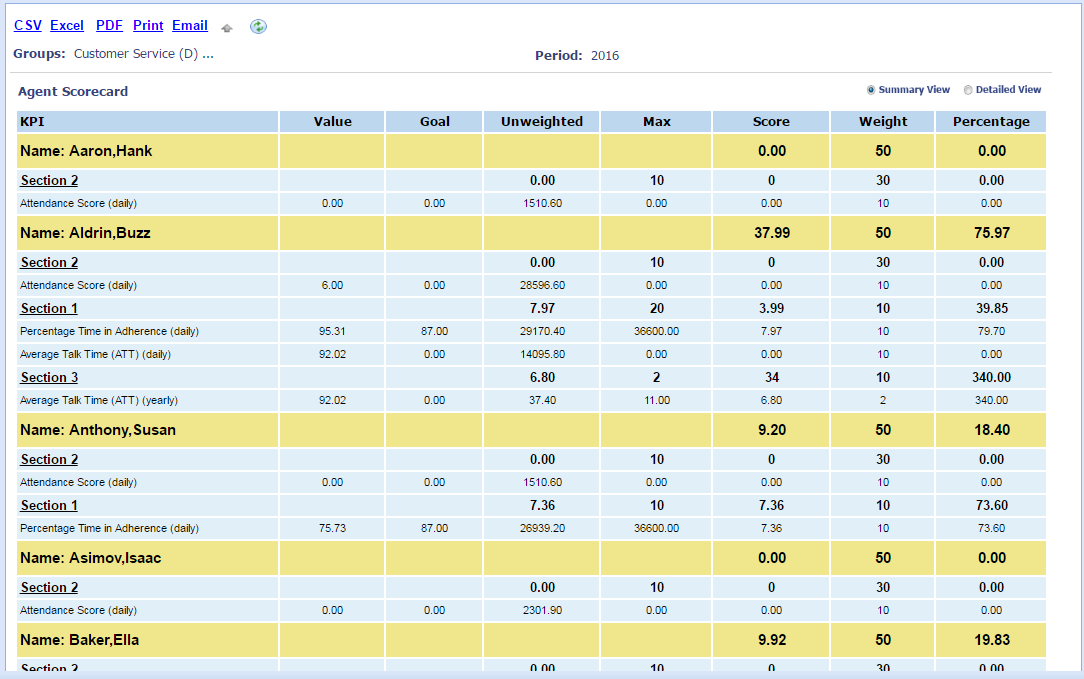Export the scorecard as CSV

pos(28,26)
